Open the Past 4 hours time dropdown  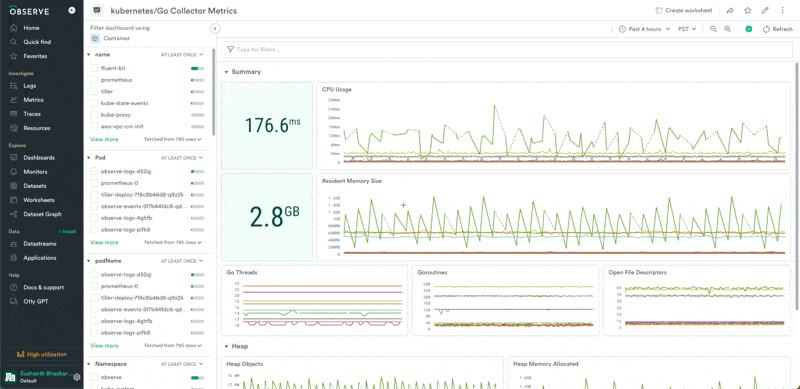[x=644, y=29]
